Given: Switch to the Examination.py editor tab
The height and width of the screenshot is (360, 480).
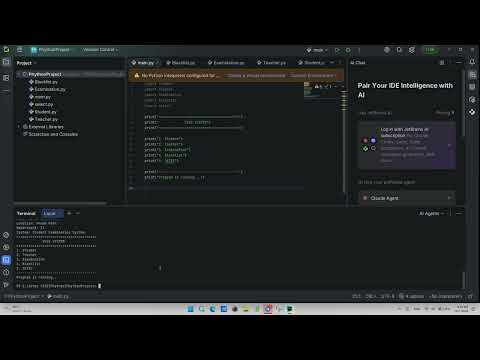Looking at the screenshot, I should point(226,63).
